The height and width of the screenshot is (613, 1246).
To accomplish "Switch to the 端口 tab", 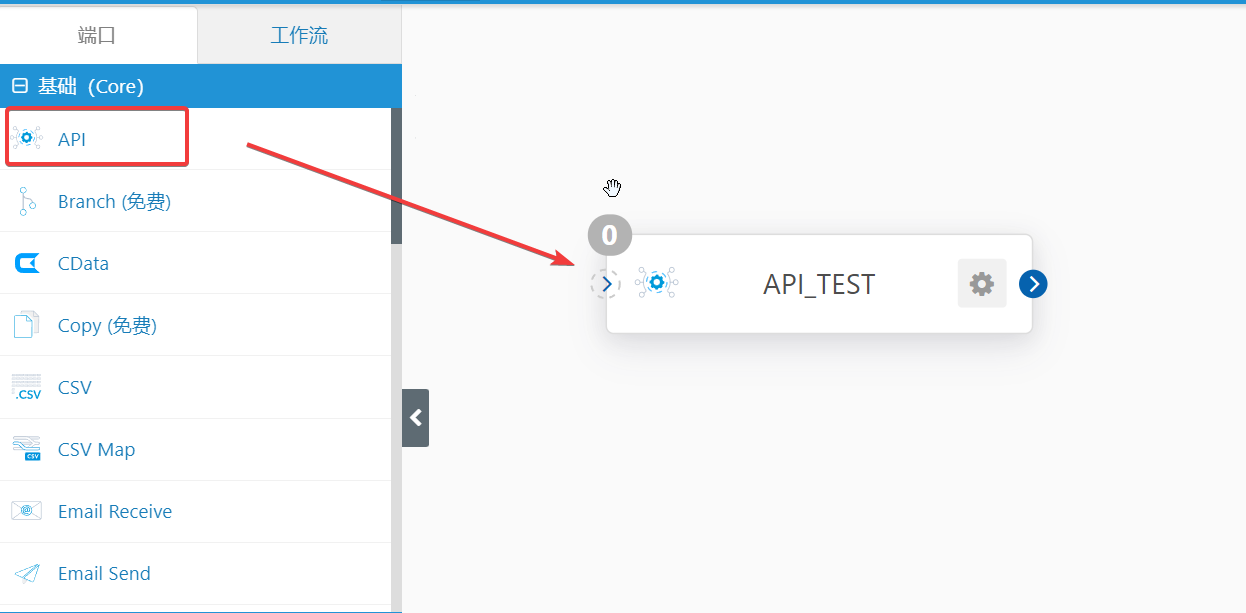I will [98, 36].
